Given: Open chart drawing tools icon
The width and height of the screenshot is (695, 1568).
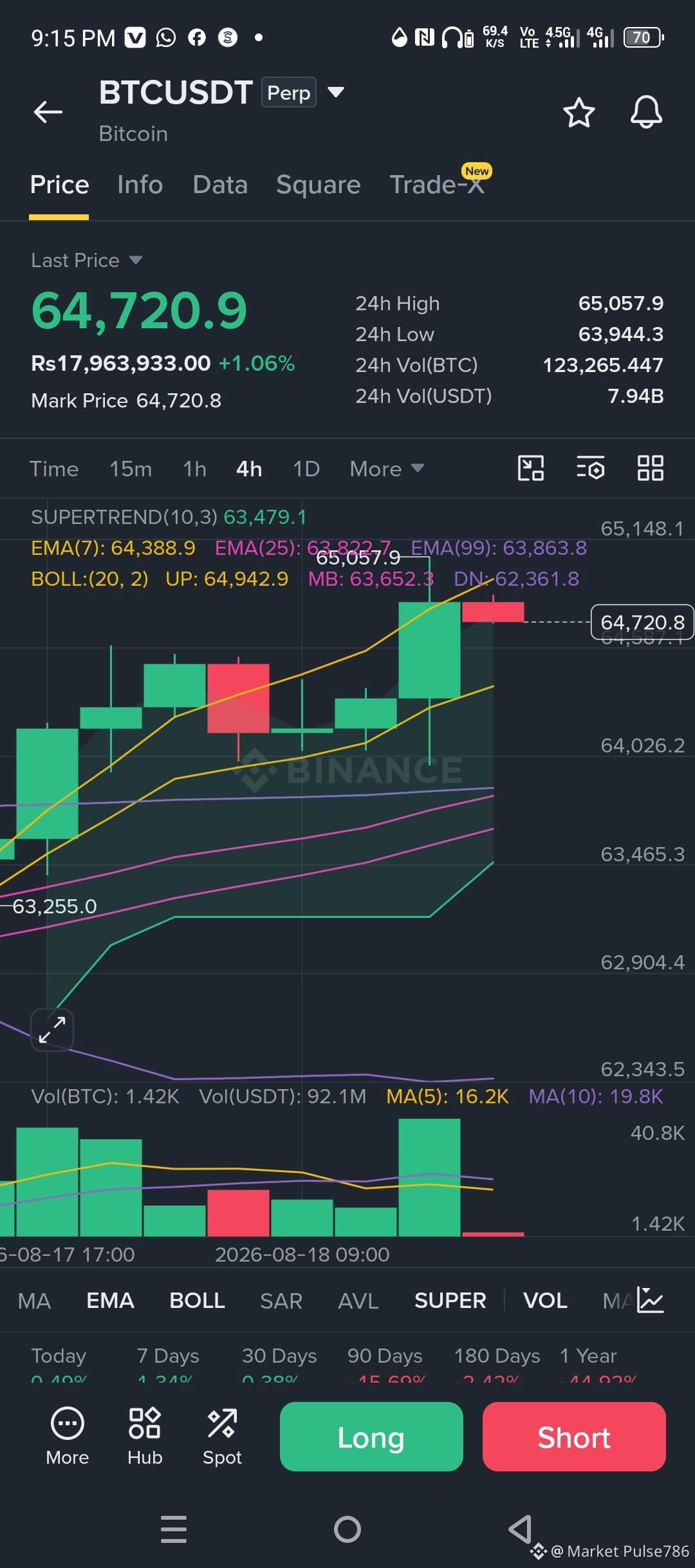Looking at the screenshot, I should 531,468.
